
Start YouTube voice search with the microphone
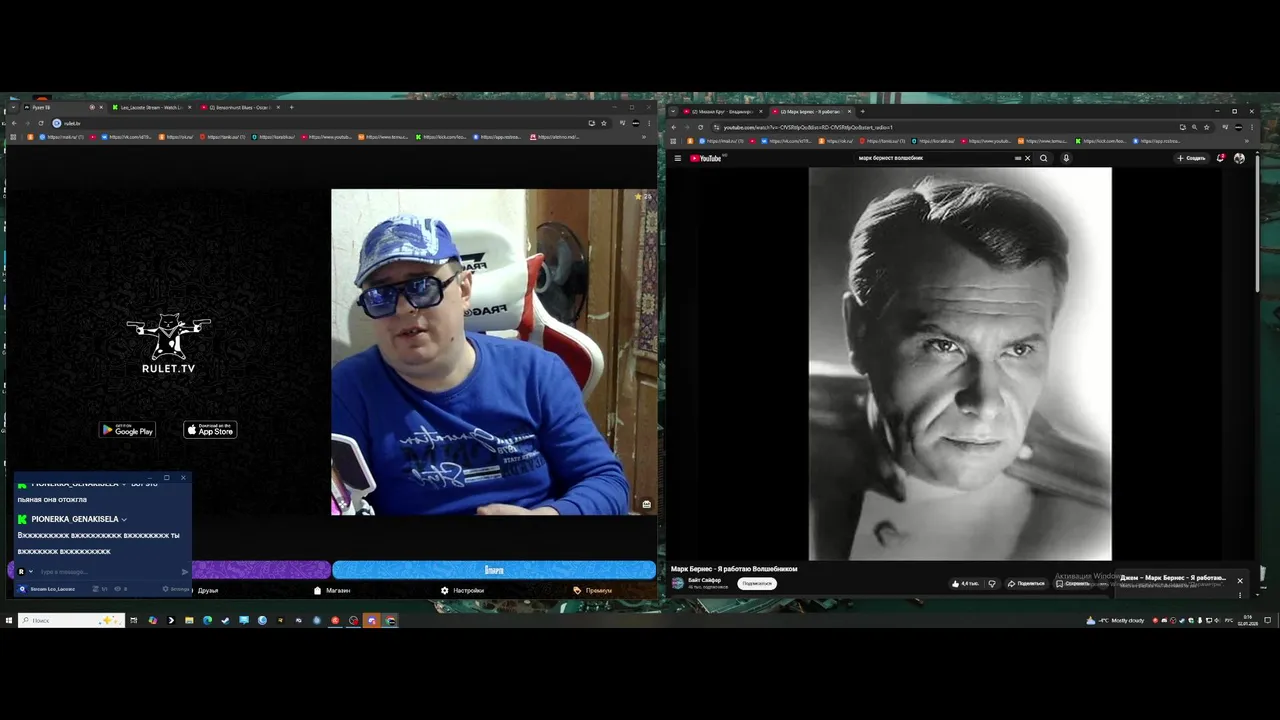pos(1066,158)
